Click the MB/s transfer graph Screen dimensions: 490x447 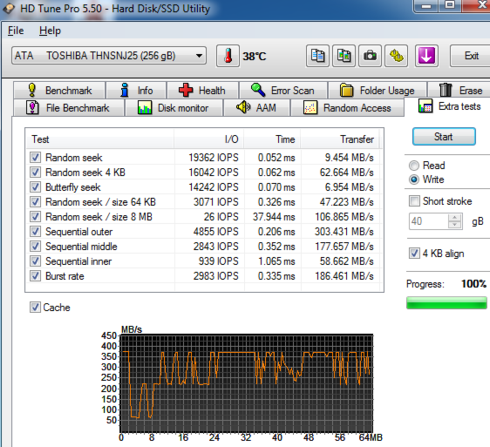pyautogui.click(x=246, y=384)
